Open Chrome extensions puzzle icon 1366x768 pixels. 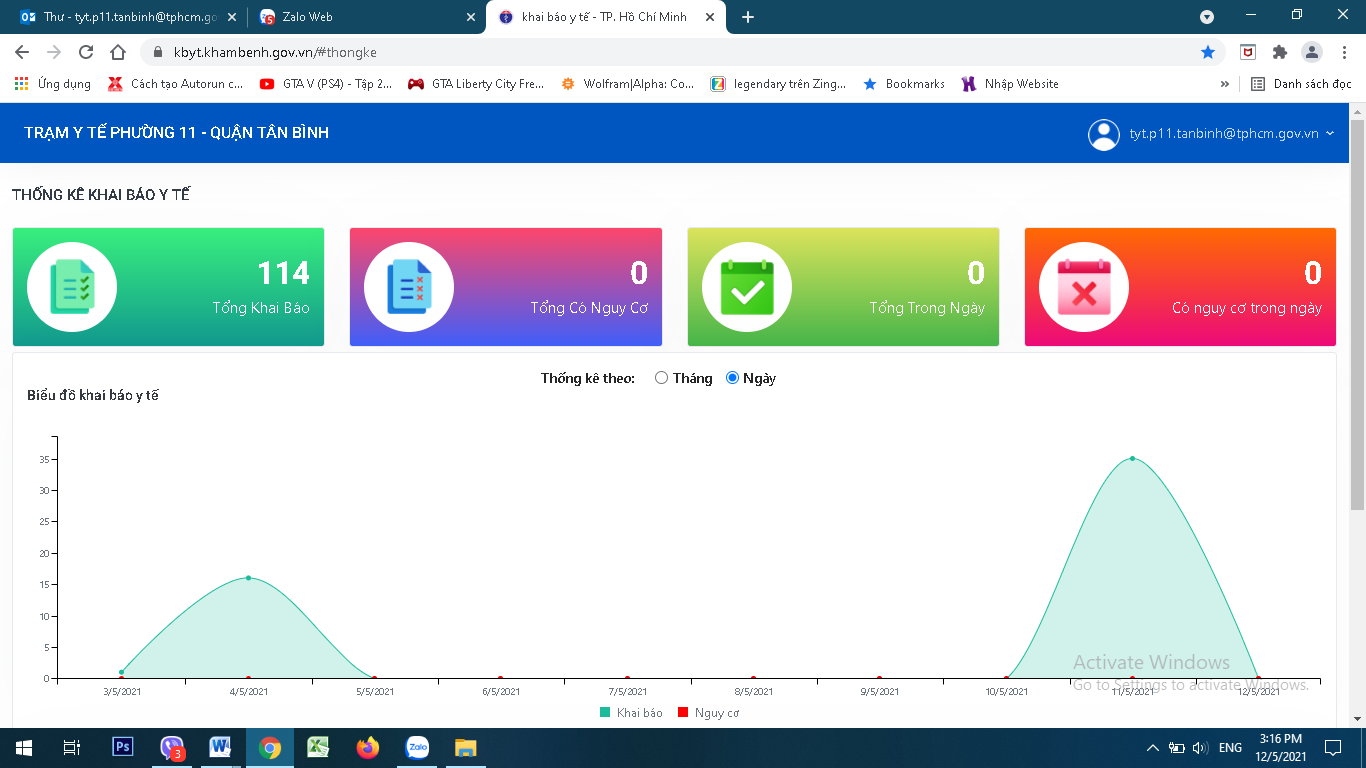pos(1279,52)
